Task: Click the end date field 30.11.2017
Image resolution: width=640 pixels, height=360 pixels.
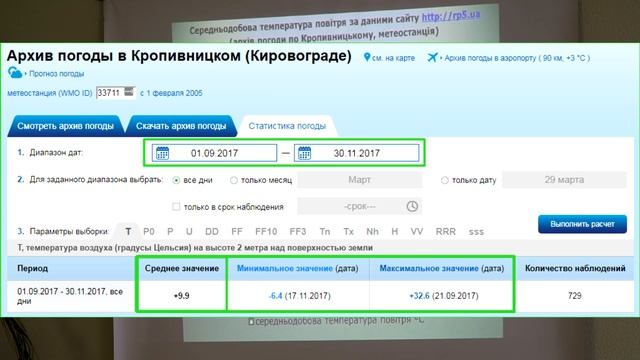Action: [x=356, y=153]
